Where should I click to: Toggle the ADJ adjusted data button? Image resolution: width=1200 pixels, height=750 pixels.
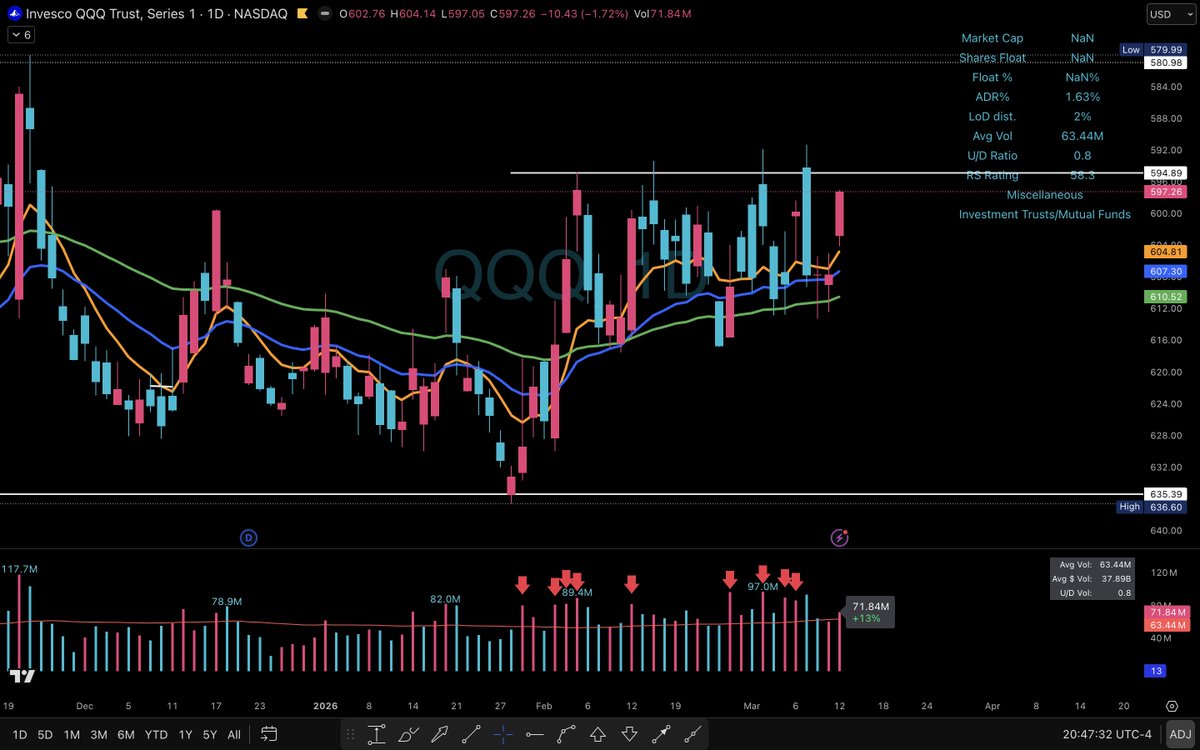click(1180, 734)
